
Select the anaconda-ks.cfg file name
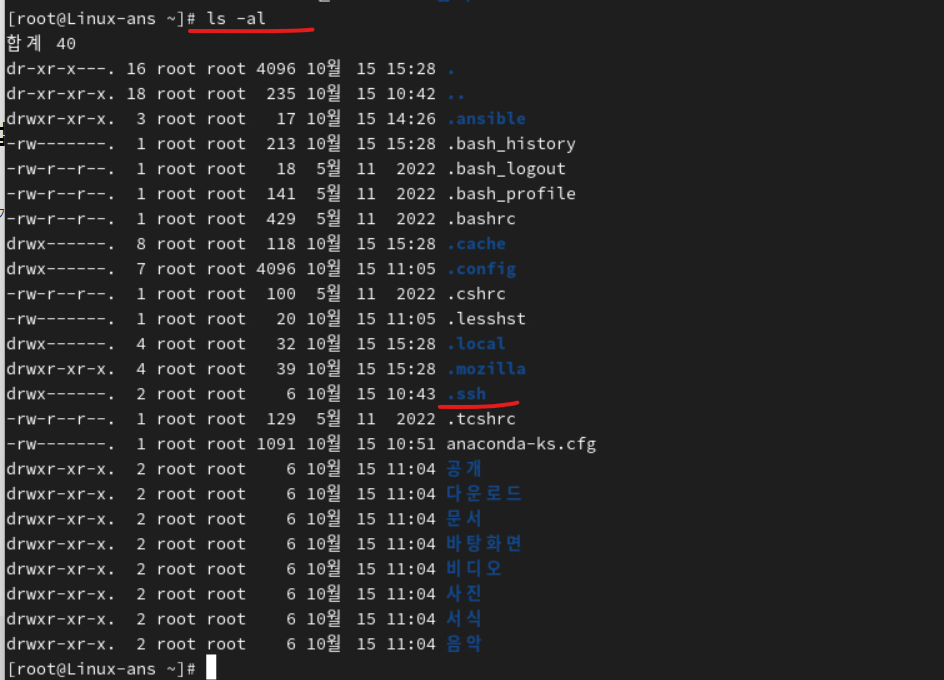point(521,444)
